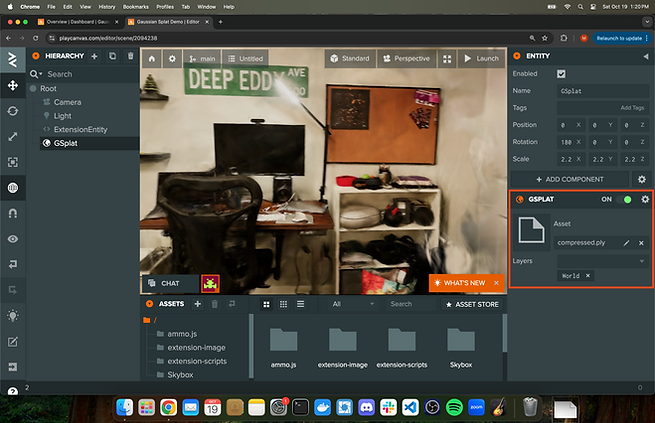Click the viewport home icon

(152, 59)
